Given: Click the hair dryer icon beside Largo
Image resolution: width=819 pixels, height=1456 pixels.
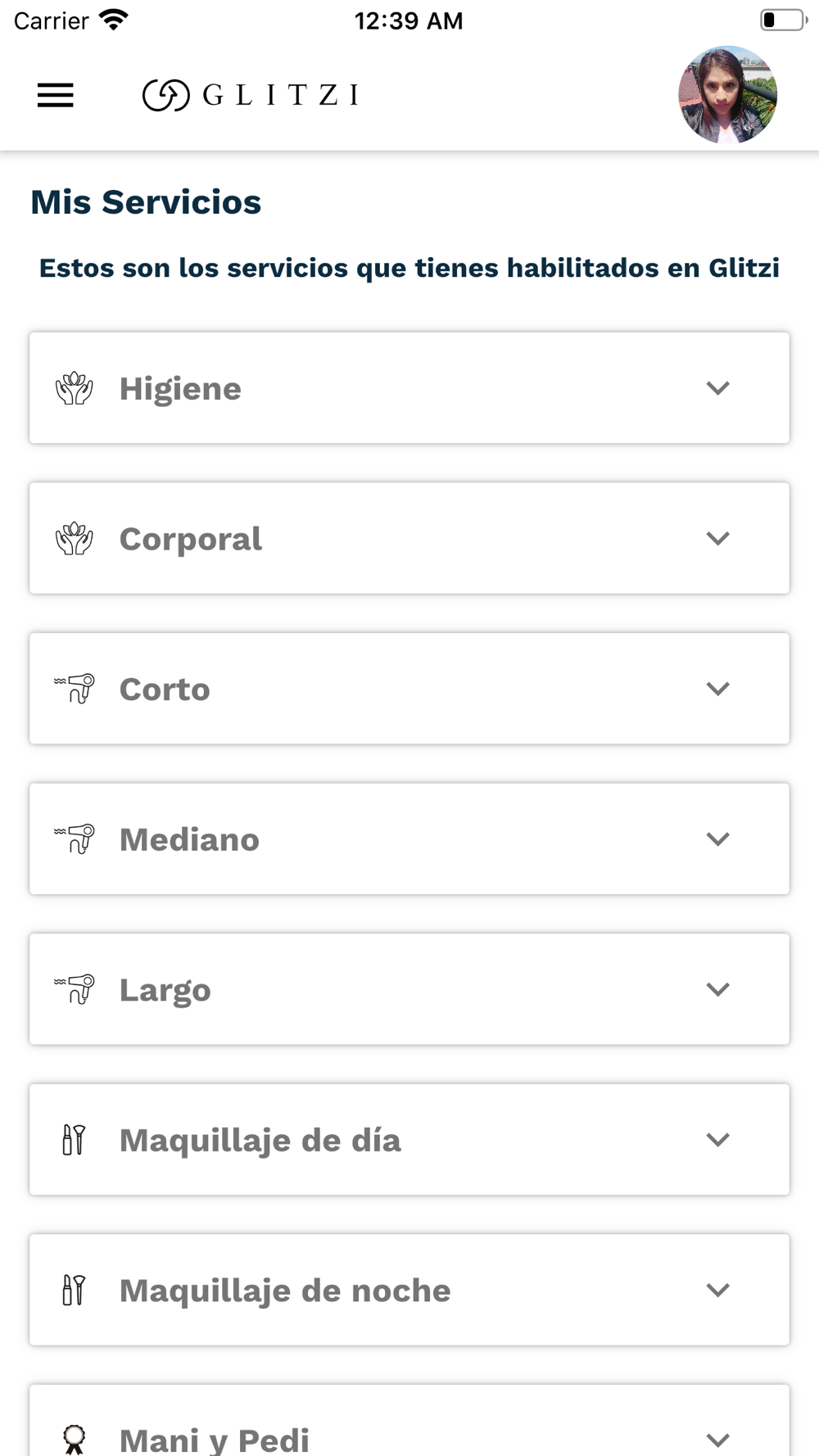Looking at the screenshot, I should point(75,989).
